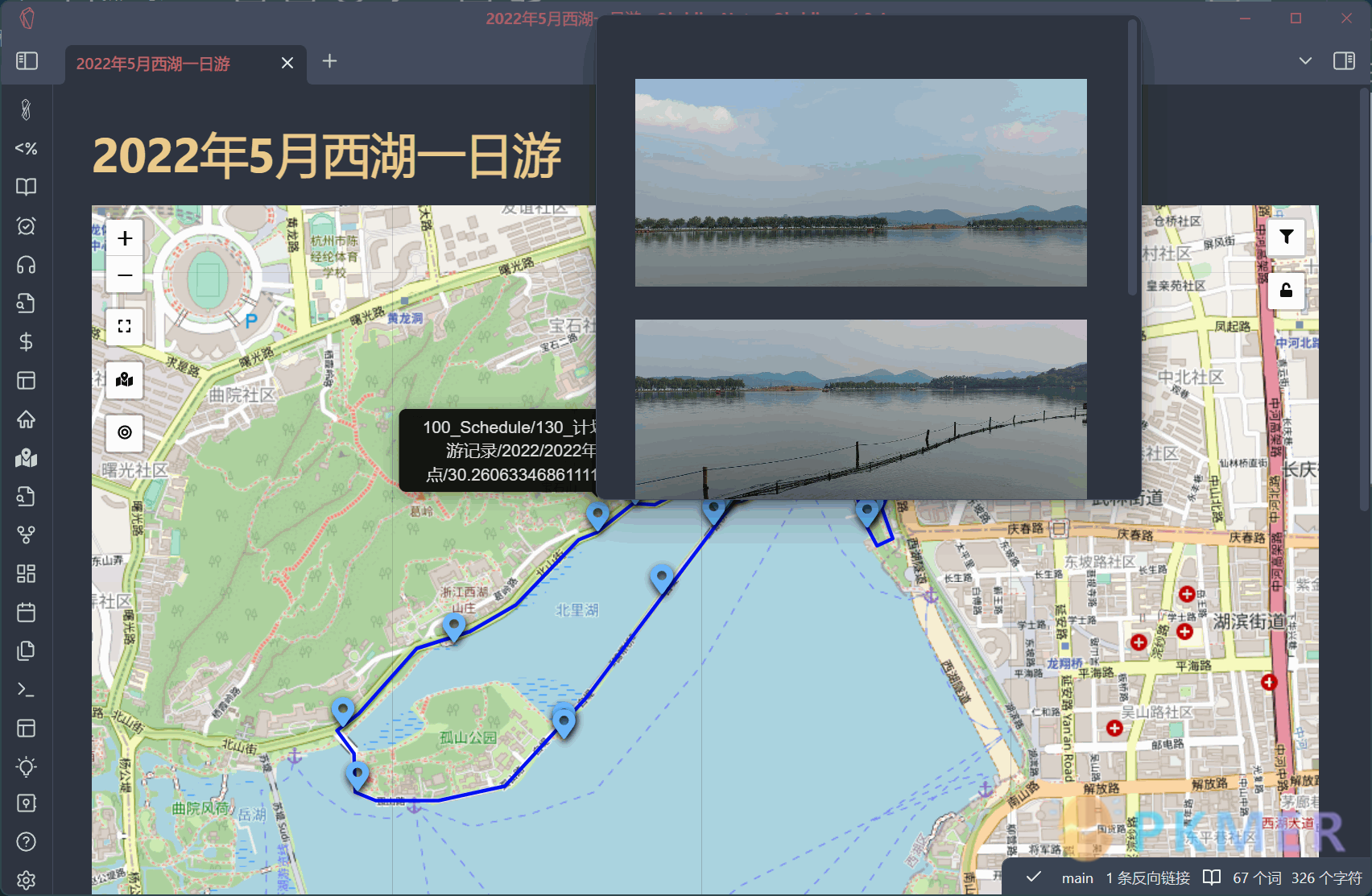This screenshot has height=896, width=1372.
Task: Open the book icon in ribbon
Action: pos(26,187)
